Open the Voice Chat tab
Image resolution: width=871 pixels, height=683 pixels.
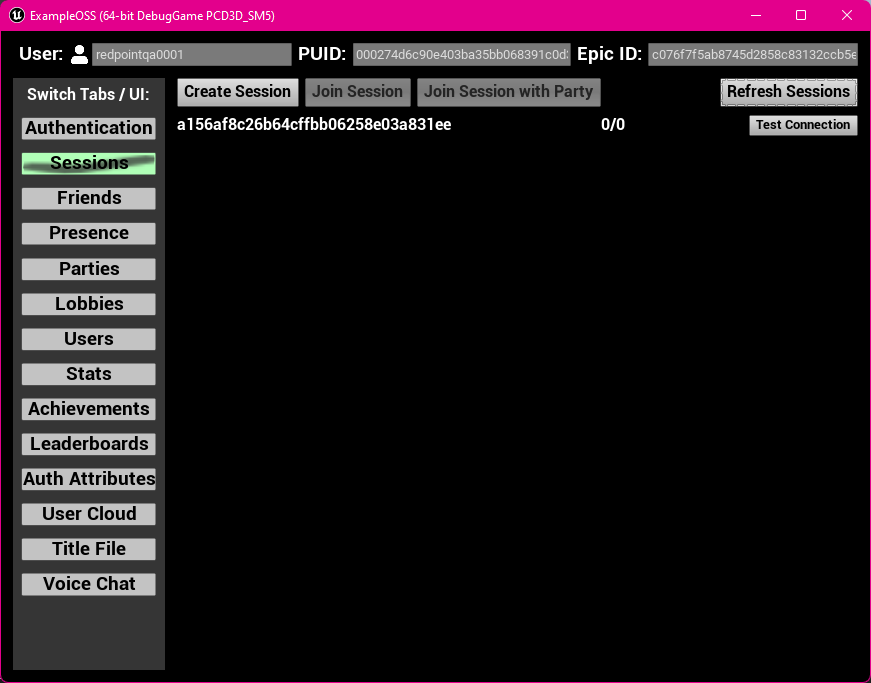[x=88, y=583]
